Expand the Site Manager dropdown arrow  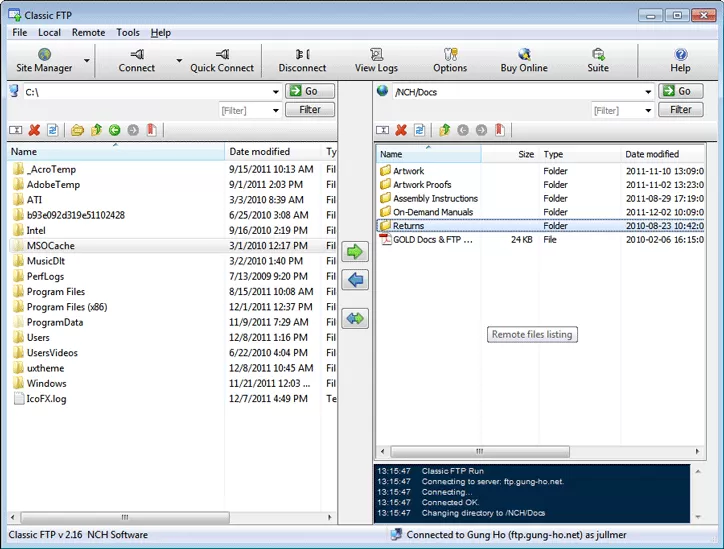click(x=87, y=60)
